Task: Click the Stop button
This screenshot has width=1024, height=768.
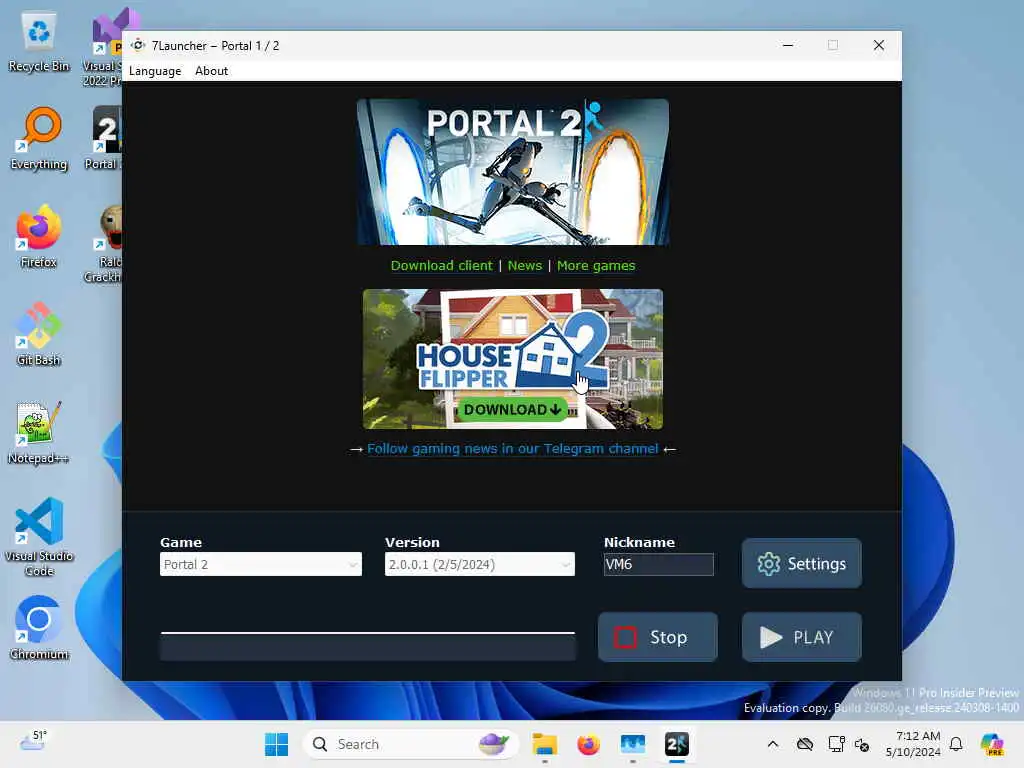Action: pos(658,637)
